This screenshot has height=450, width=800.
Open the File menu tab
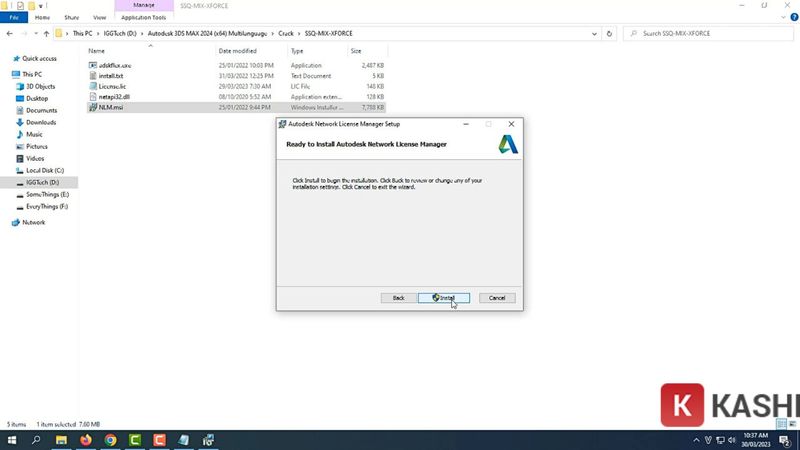pyautogui.click(x=14, y=18)
